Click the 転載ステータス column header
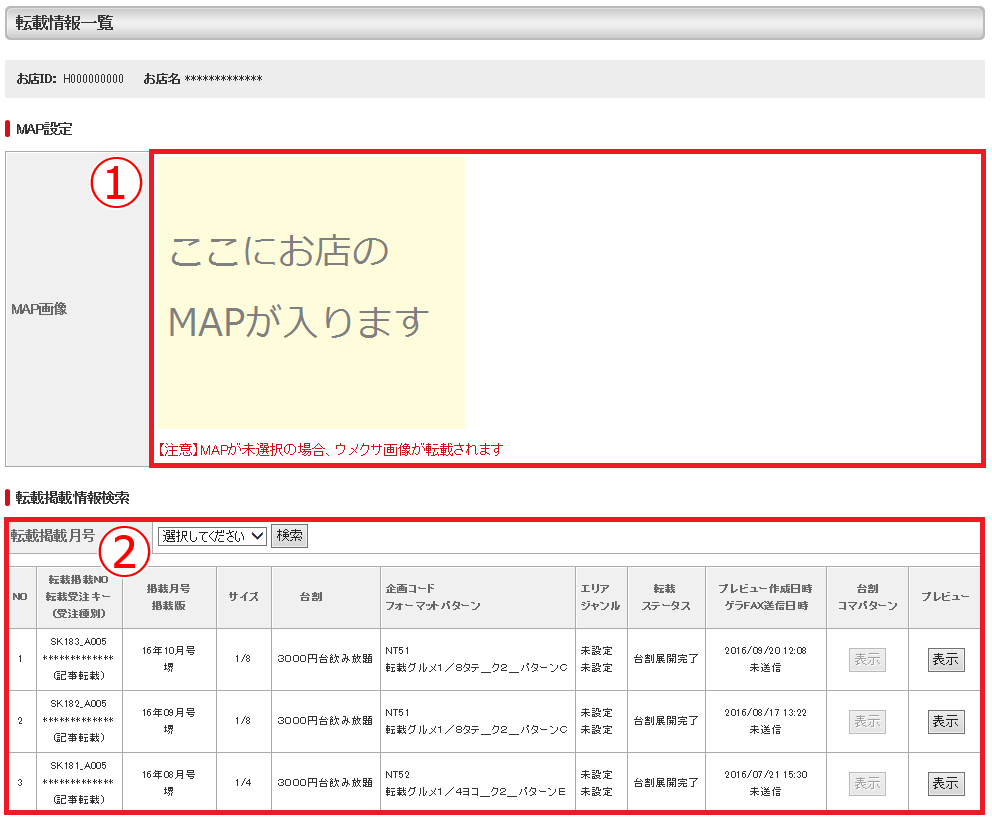The width and height of the screenshot is (992, 818). coord(666,597)
